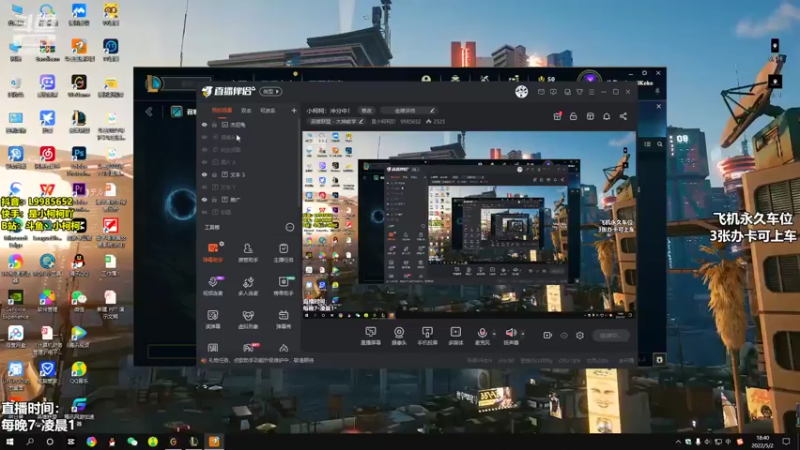Add a 摄像头 camera source
This screenshot has height=450, width=800.
[x=399, y=336]
